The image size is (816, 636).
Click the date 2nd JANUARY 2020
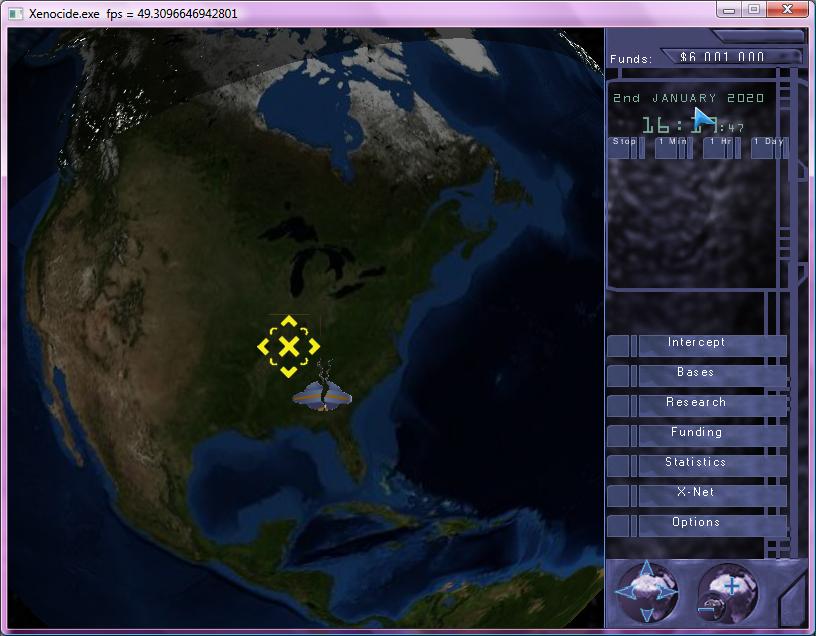(688, 98)
